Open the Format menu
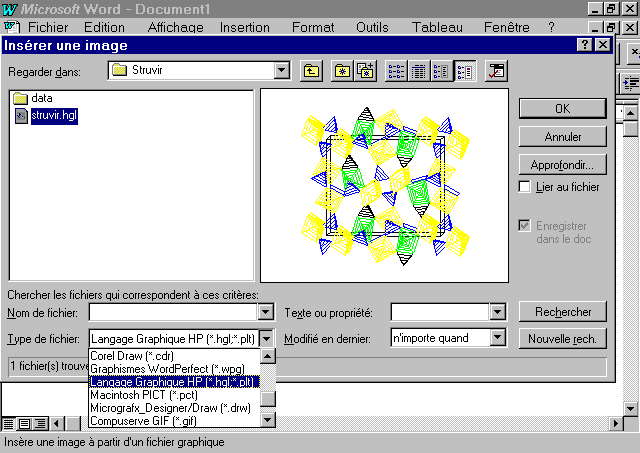 click(x=313, y=27)
